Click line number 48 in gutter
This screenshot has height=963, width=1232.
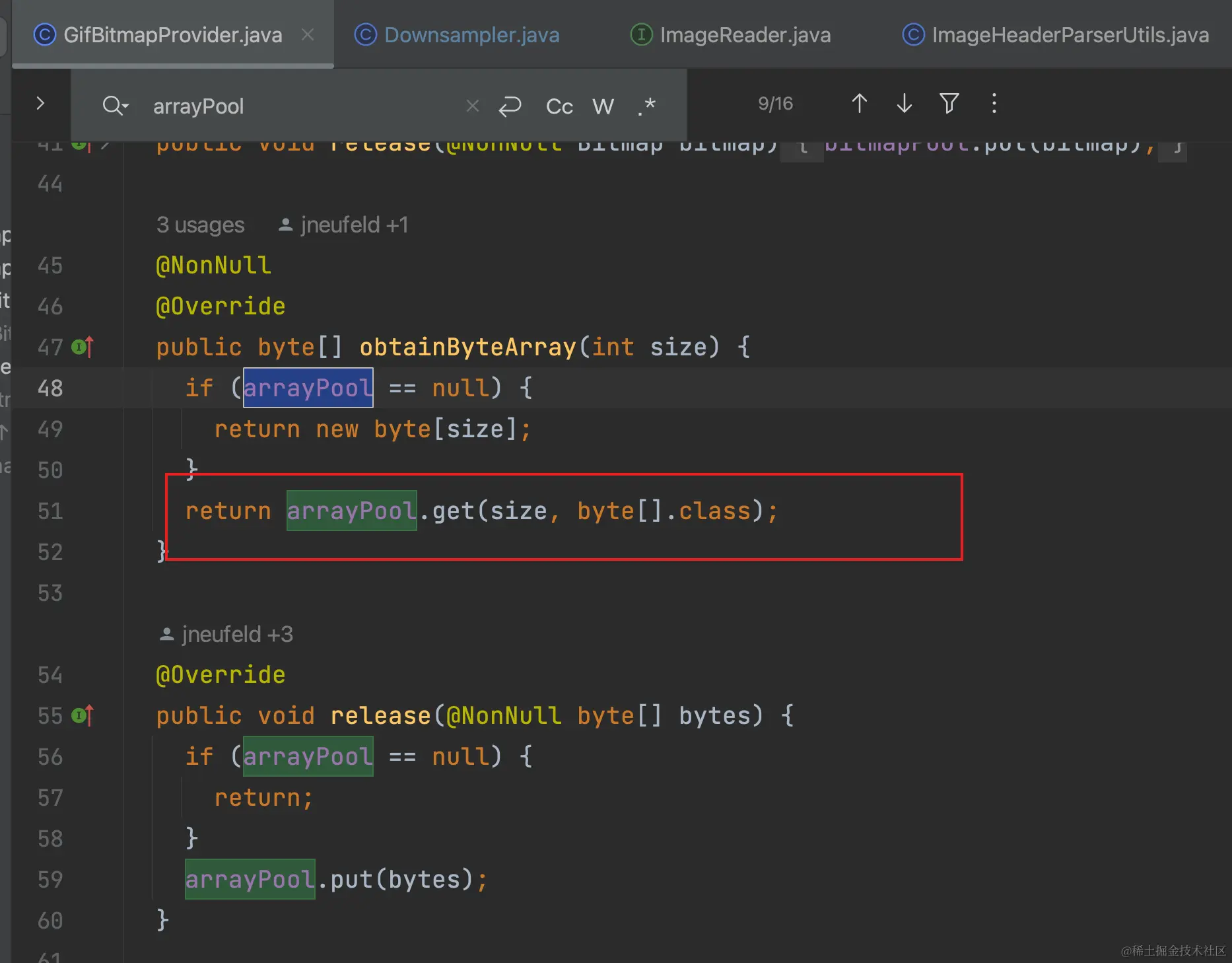(50, 388)
